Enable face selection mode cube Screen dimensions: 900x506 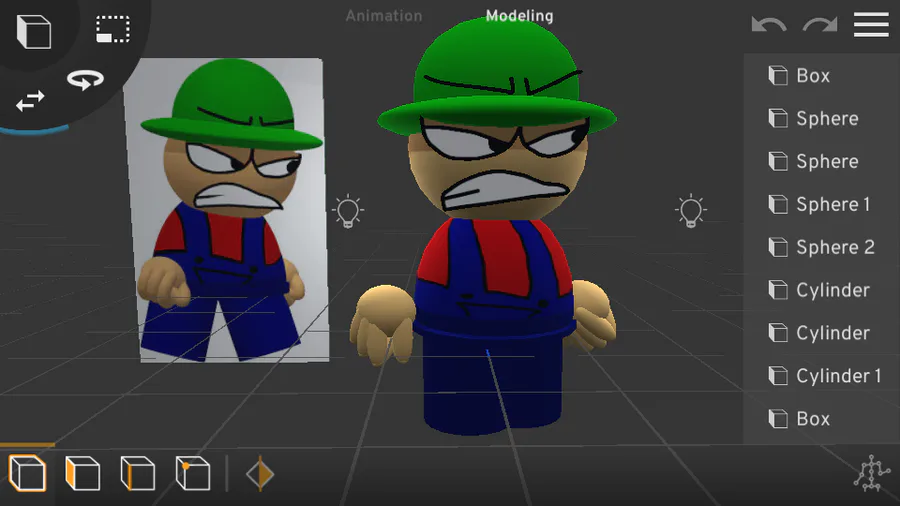[x=83, y=473]
